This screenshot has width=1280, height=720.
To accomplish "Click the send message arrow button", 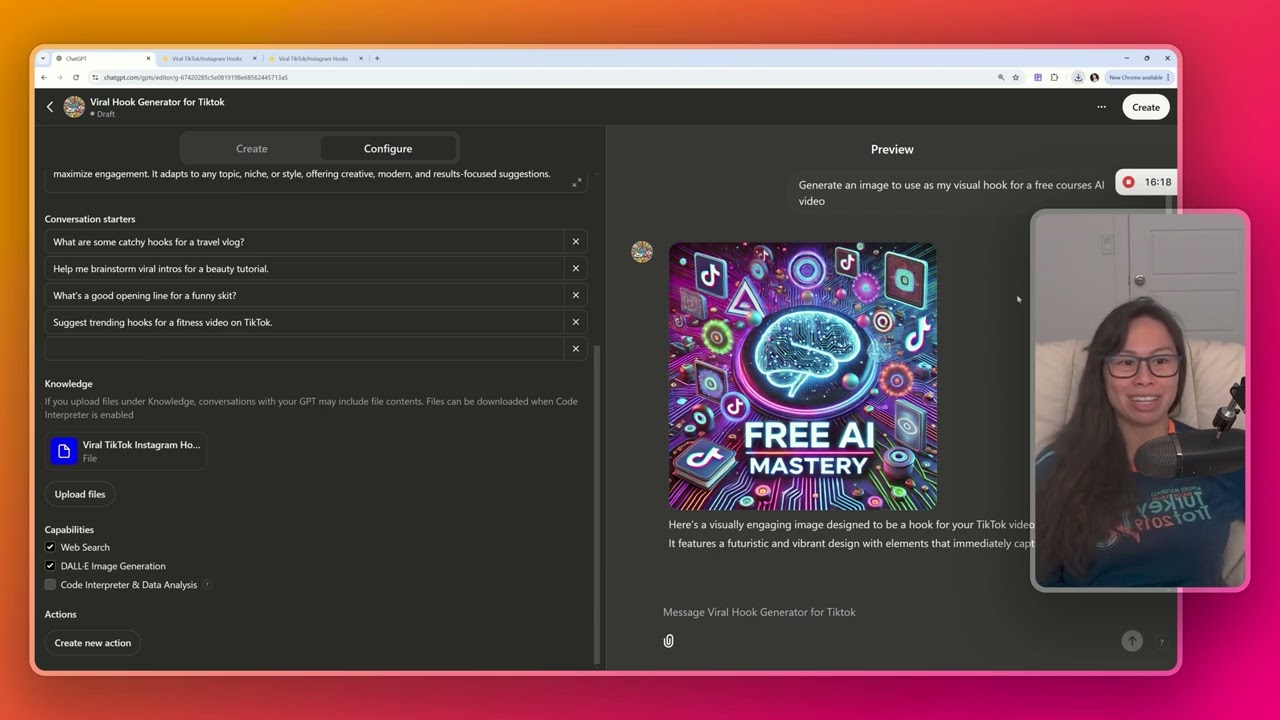I will pyautogui.click(x=1132, y=642).
